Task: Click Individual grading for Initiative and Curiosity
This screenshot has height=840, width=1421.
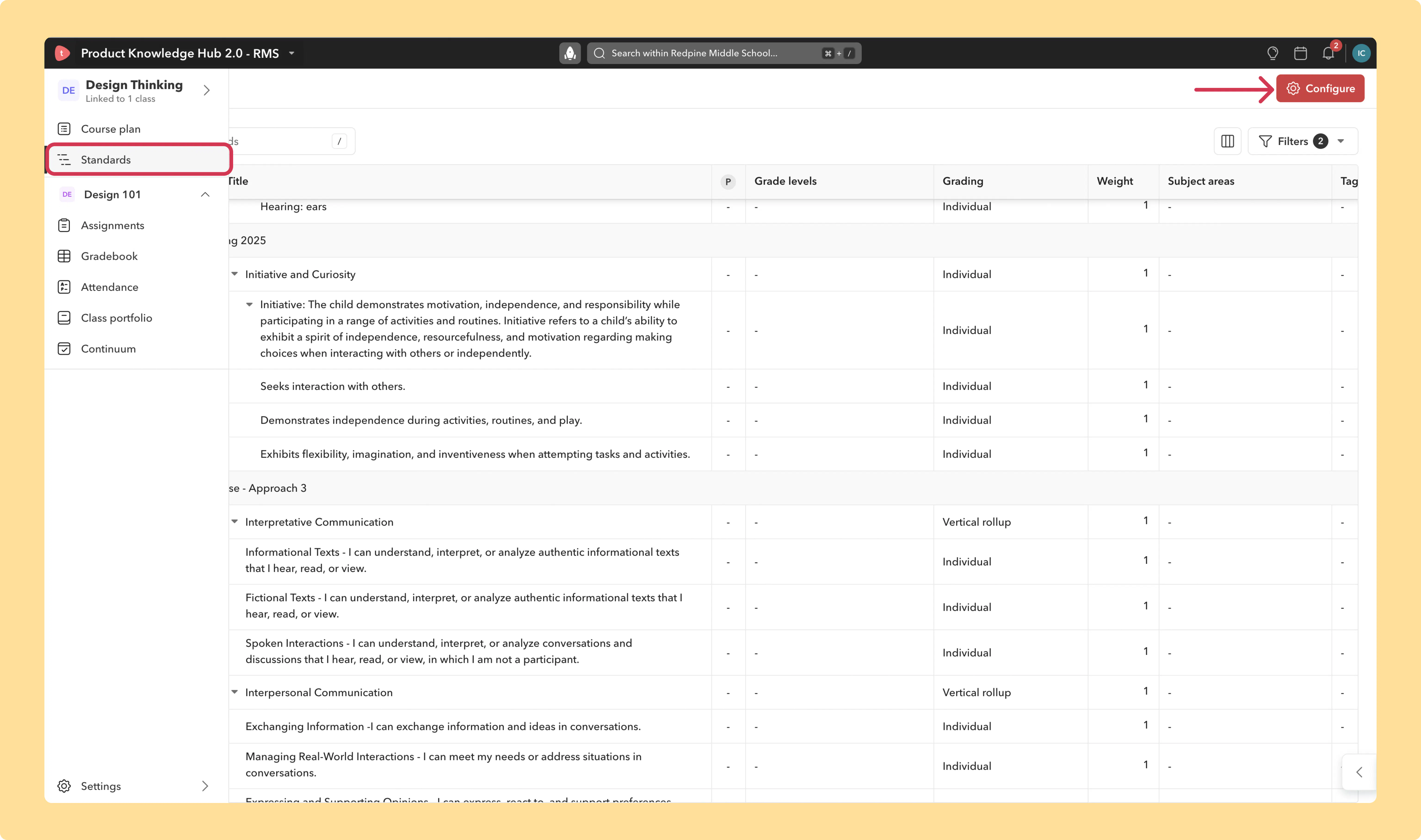Action: coord(967,275)
